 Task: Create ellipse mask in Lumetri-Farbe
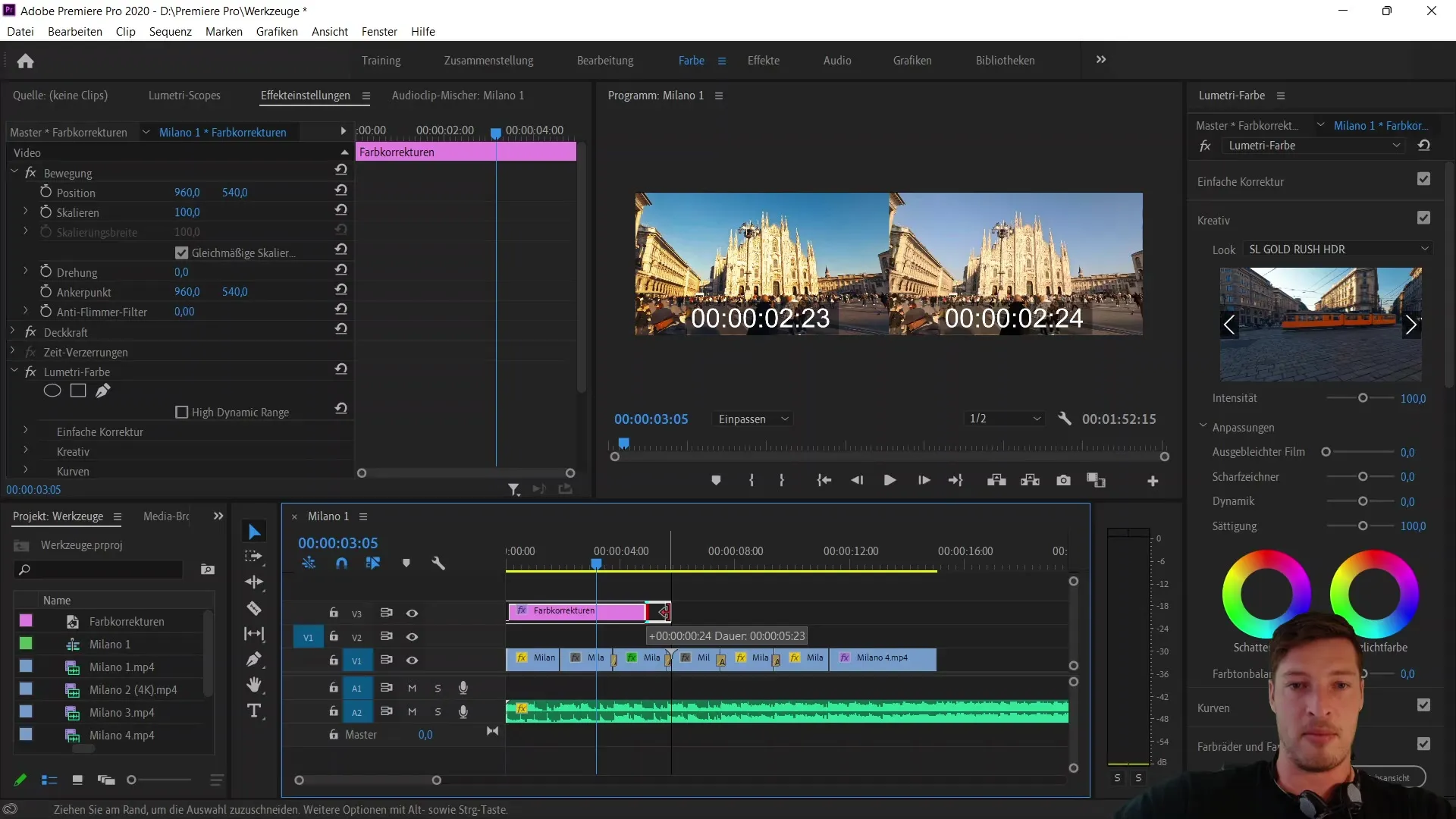click(x=52, y=391)
